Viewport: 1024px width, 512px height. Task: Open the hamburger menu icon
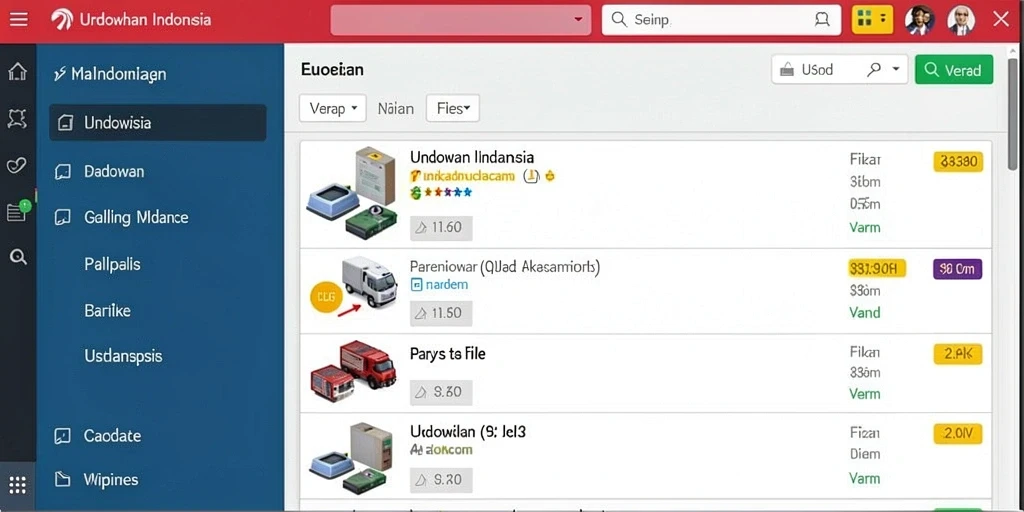(x=18, y=20)
